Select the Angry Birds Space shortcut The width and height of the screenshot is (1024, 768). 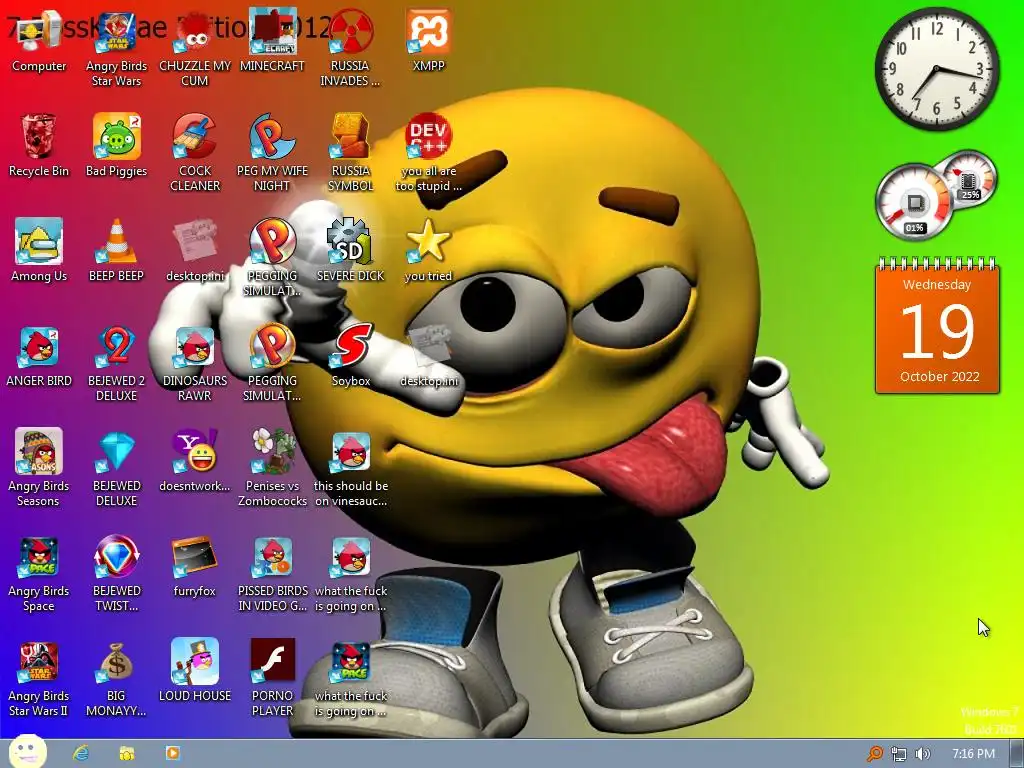39,574
